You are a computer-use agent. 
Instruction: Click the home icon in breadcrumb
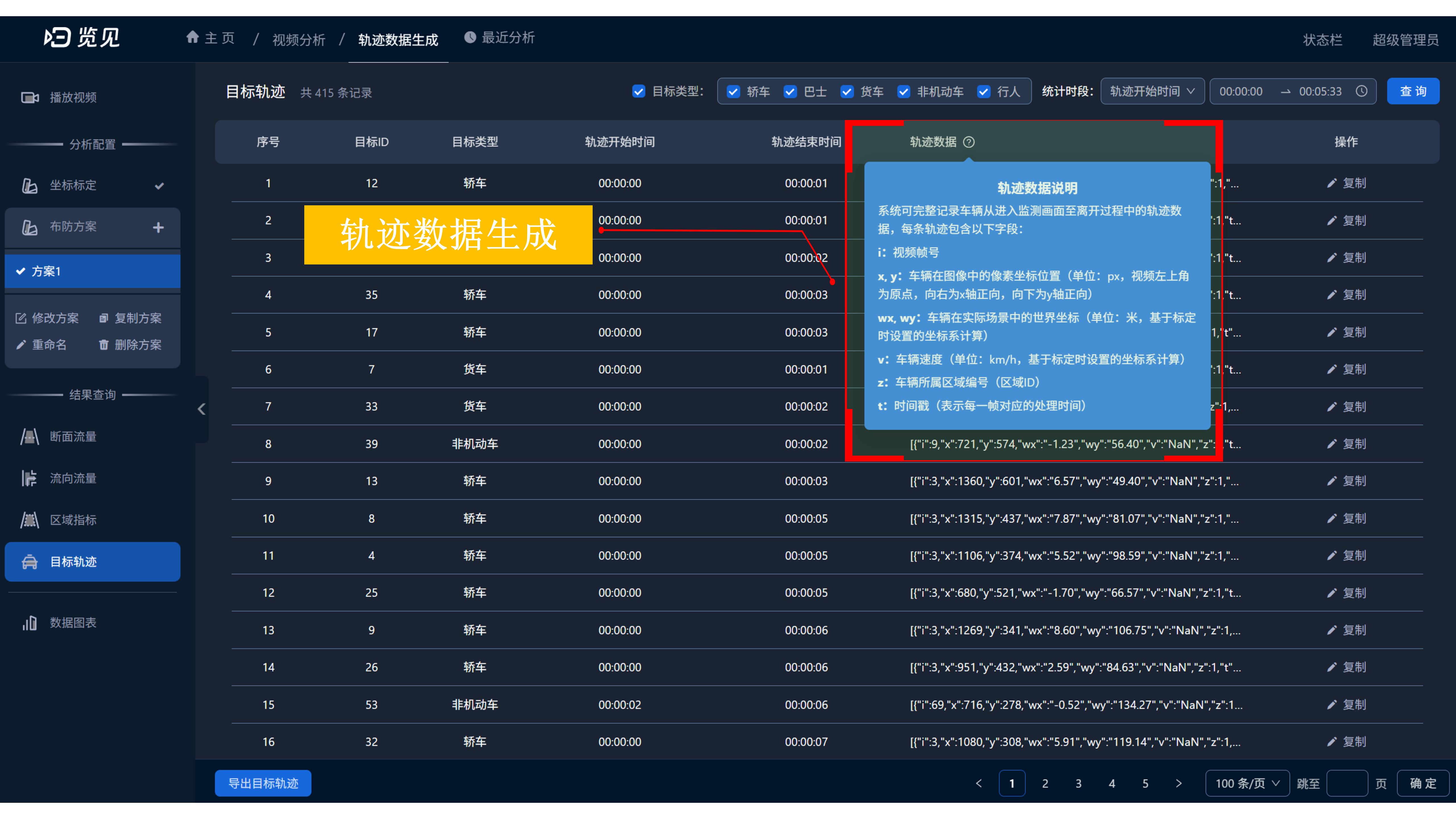[x=192, y=37]
